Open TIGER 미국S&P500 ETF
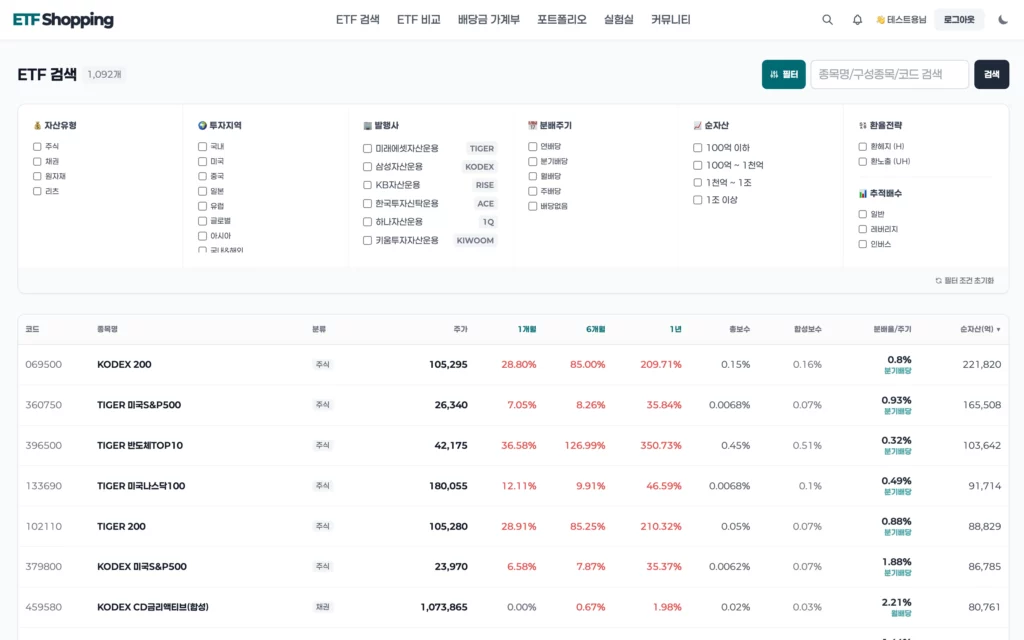This screenshot has height=640, width=1024. (x=139, y=405)
